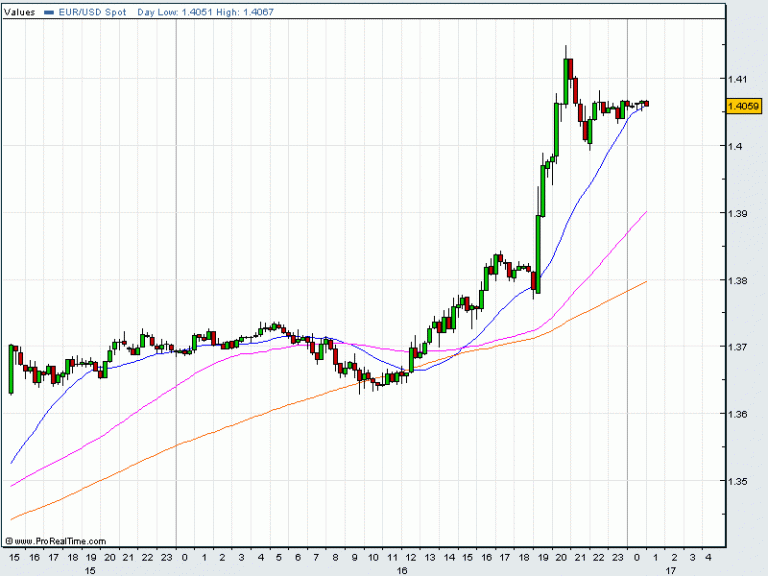Screen dimensions: 768x576
Task: Select the EUR/USD Spot legend label
Action: click(91, 10)
